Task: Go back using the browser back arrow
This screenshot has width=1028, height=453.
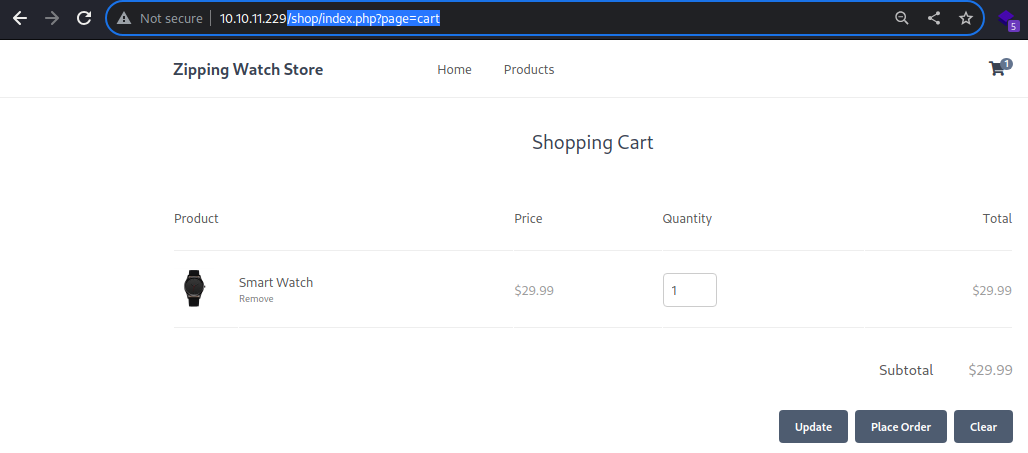Action: (20, 18)
